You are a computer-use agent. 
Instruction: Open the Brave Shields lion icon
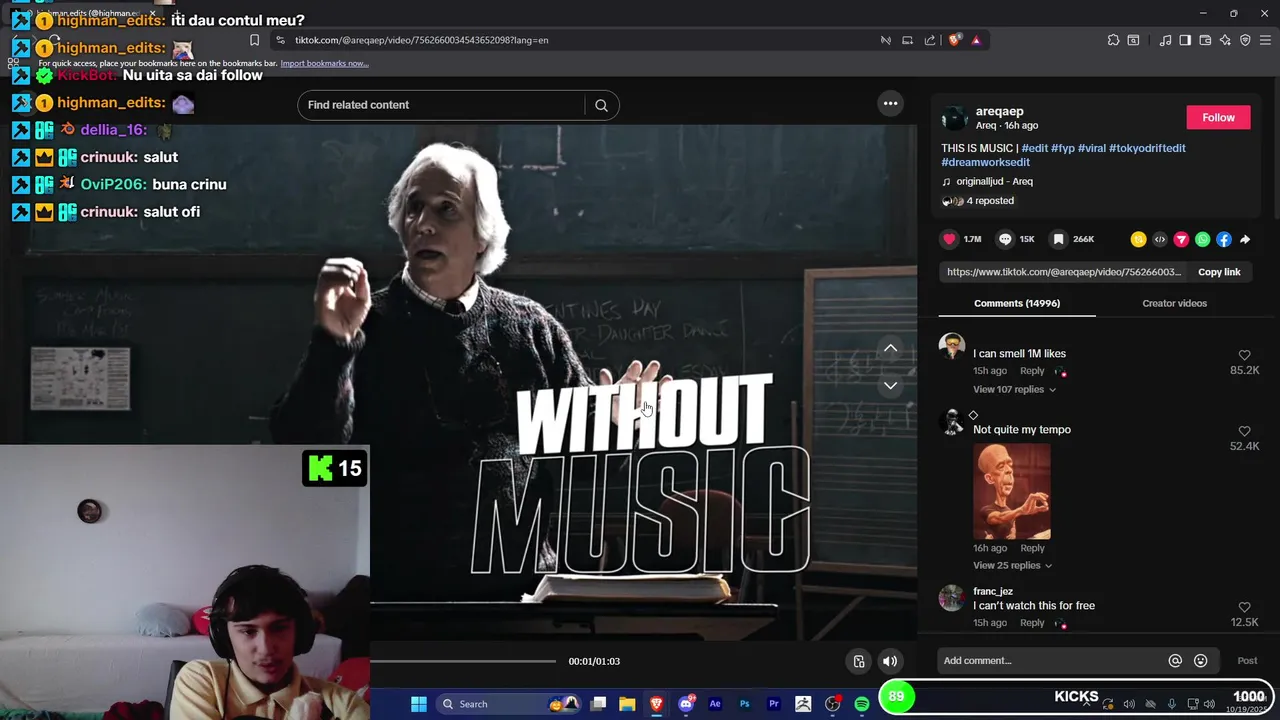[x=954, y=40]
